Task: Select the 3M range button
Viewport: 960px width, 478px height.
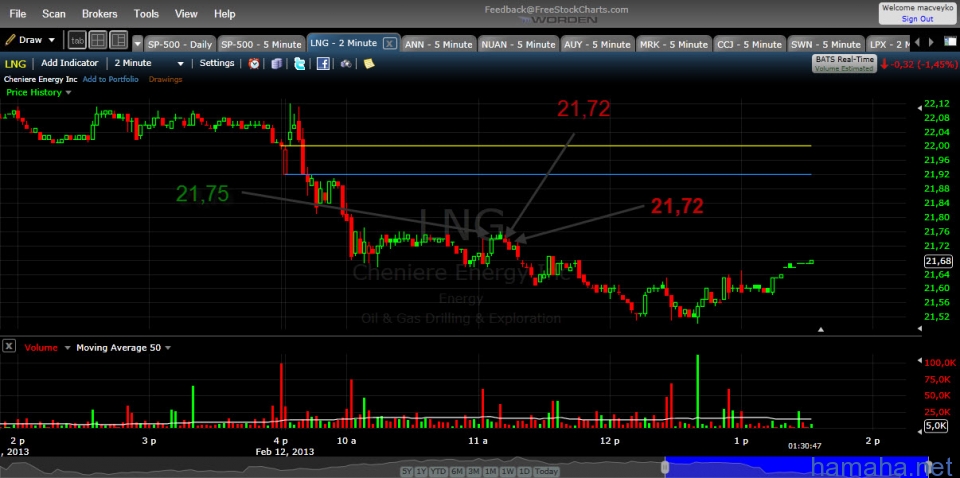Action: coord(474,471)
